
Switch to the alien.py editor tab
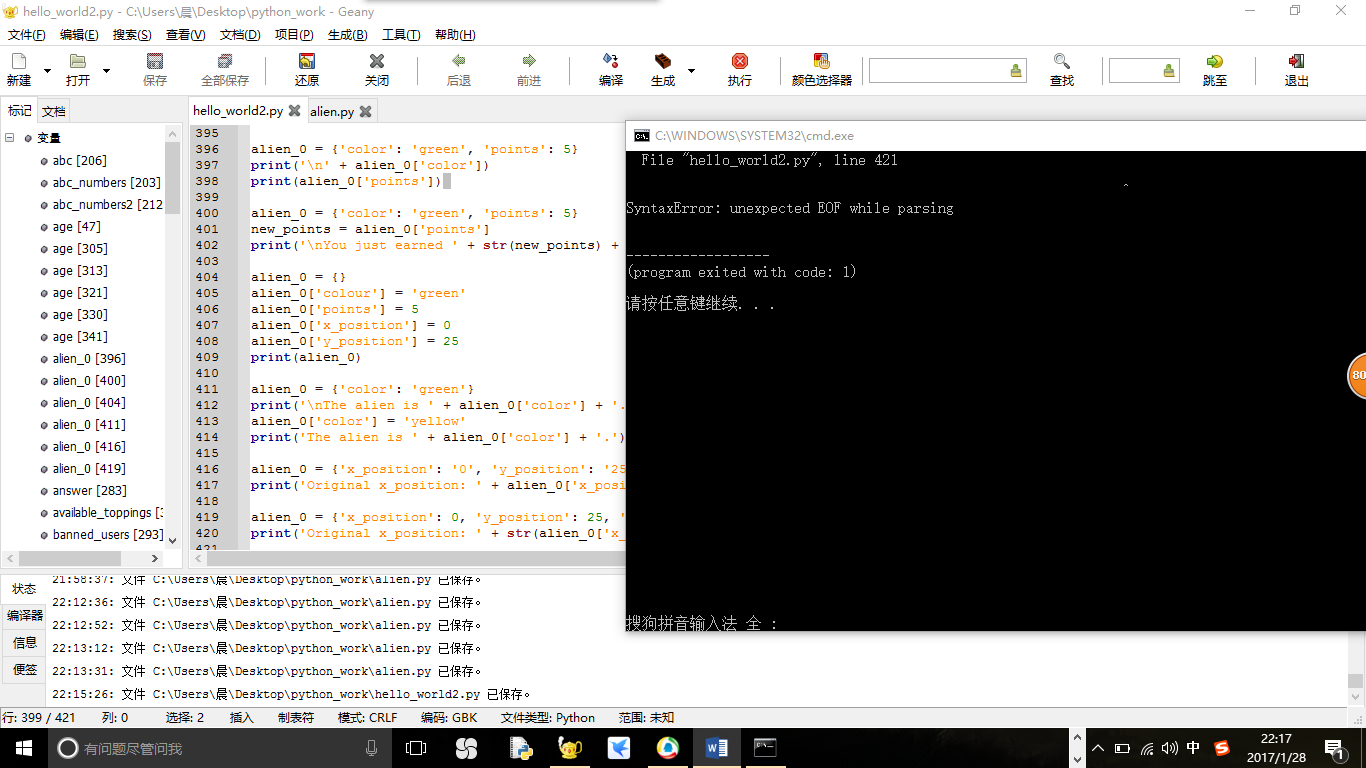[x=331, y=111]
